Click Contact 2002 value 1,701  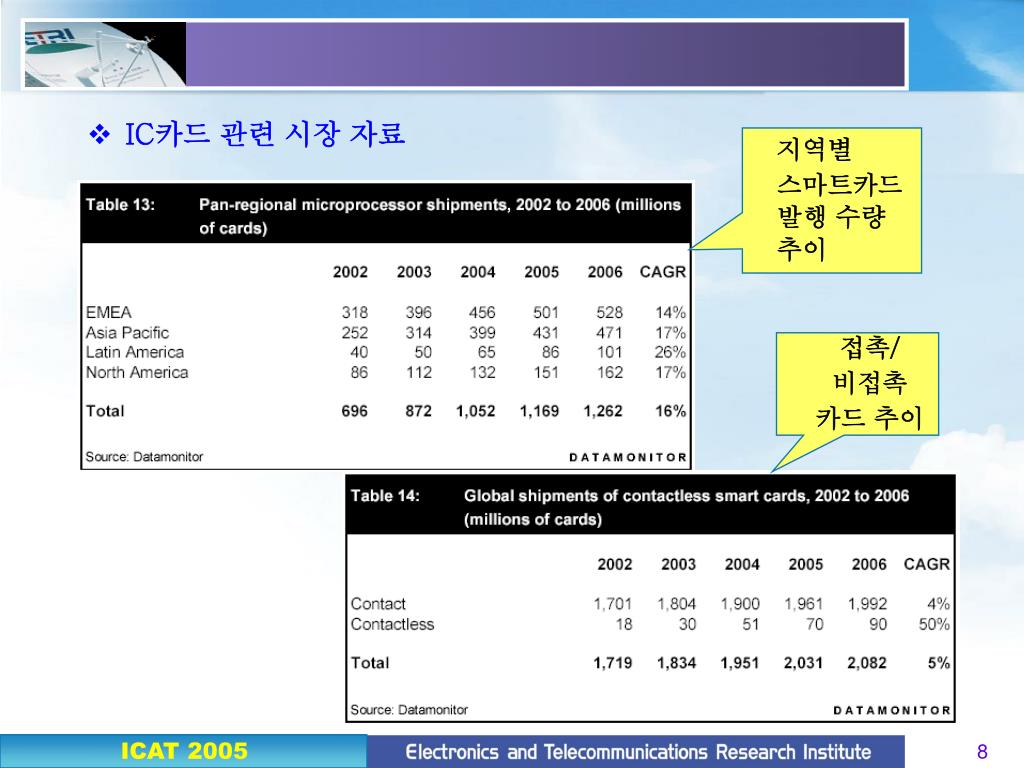pyautogui.click(x=613, y=603)
